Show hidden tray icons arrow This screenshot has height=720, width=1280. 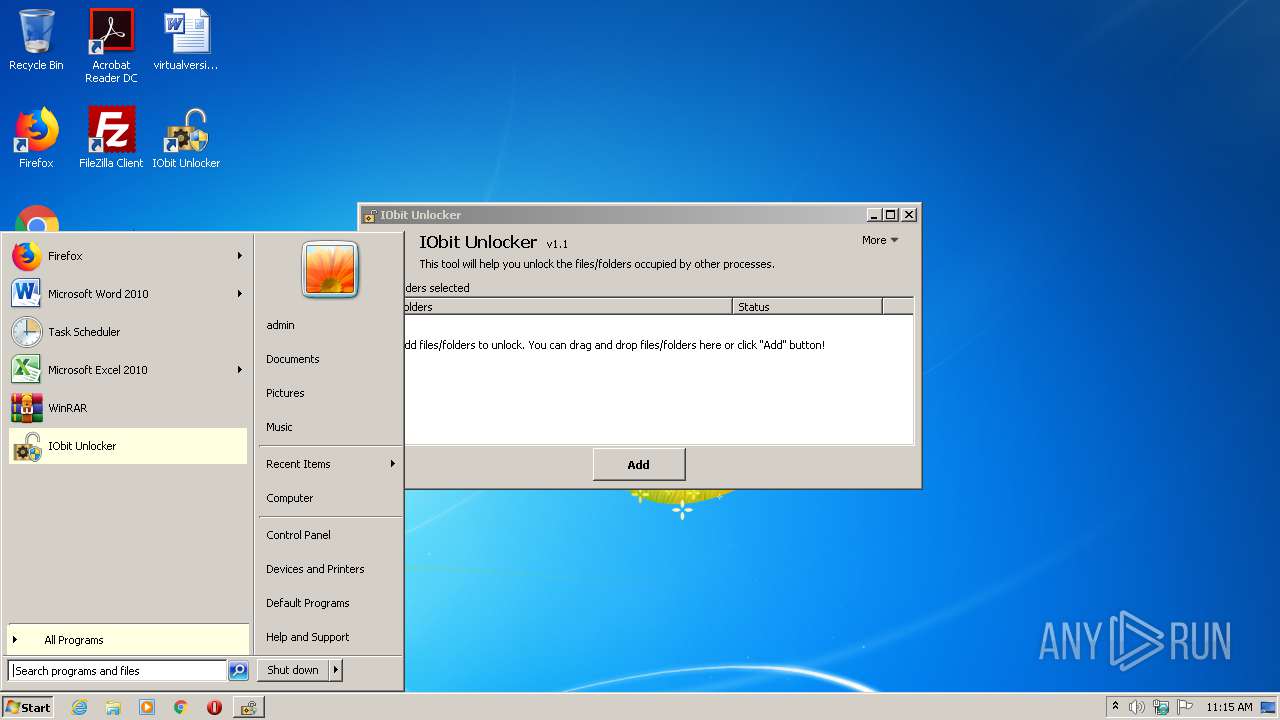point(1115,707)
